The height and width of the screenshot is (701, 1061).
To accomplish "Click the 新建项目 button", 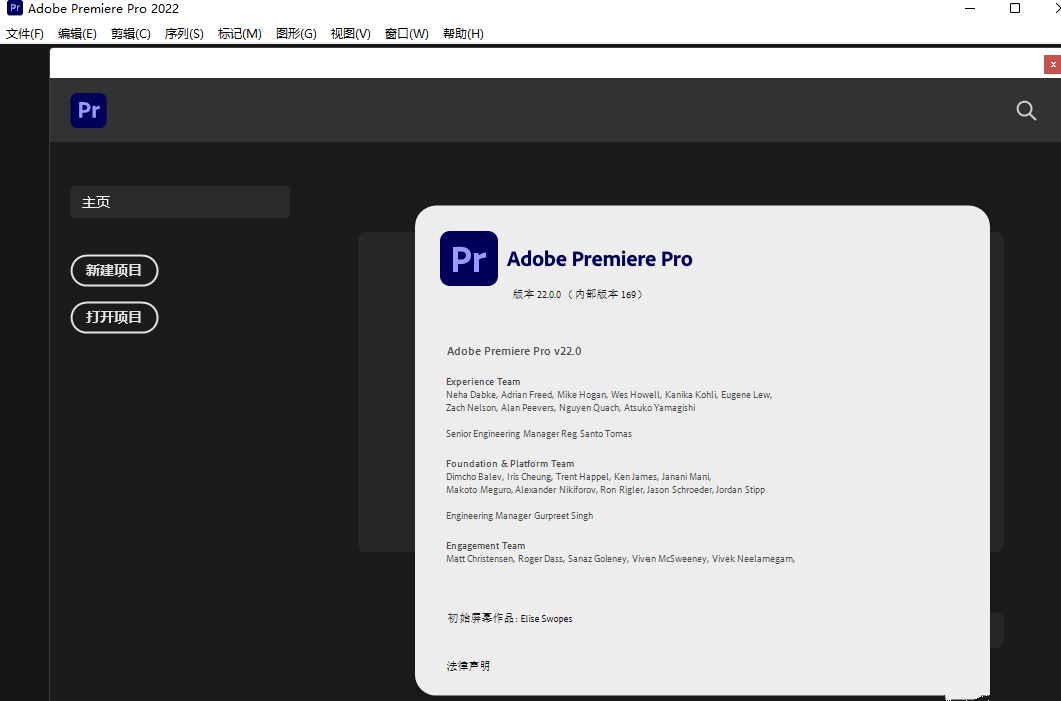I will tap(114, 270).
